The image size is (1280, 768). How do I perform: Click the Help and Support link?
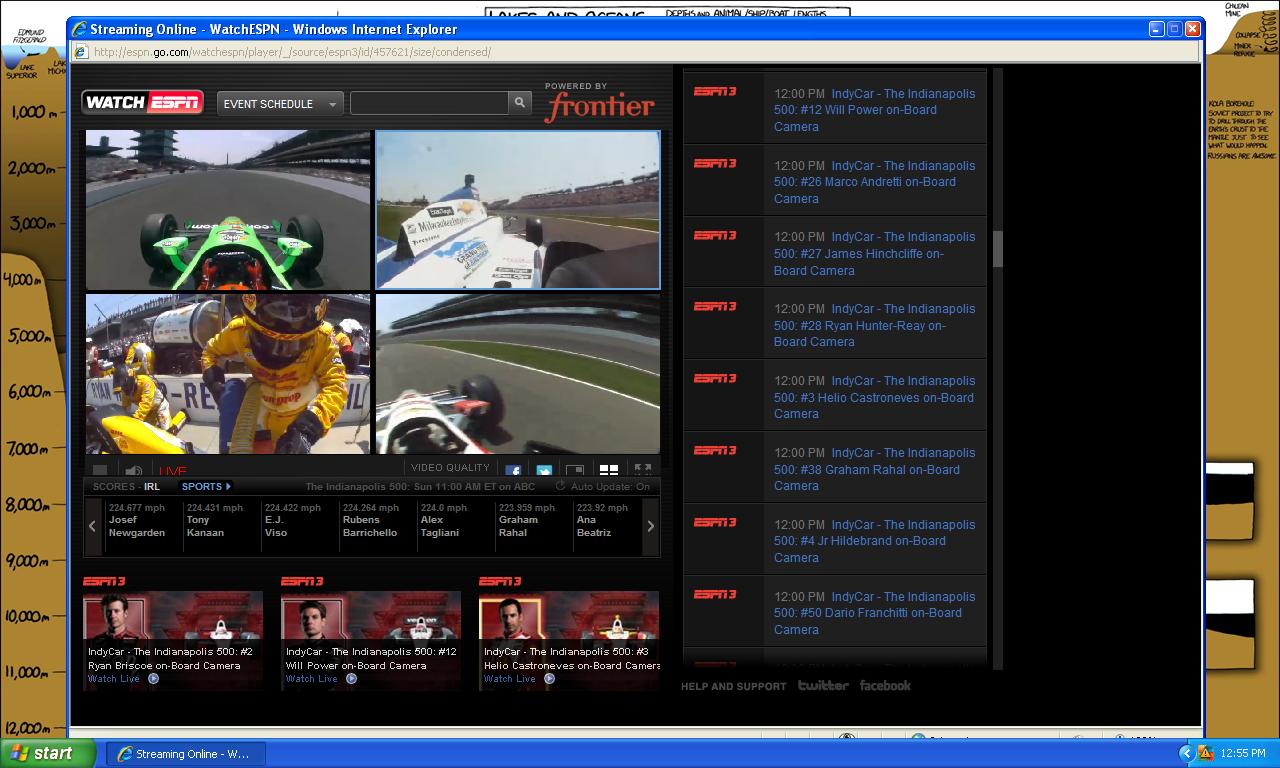[x=734, y=687]
